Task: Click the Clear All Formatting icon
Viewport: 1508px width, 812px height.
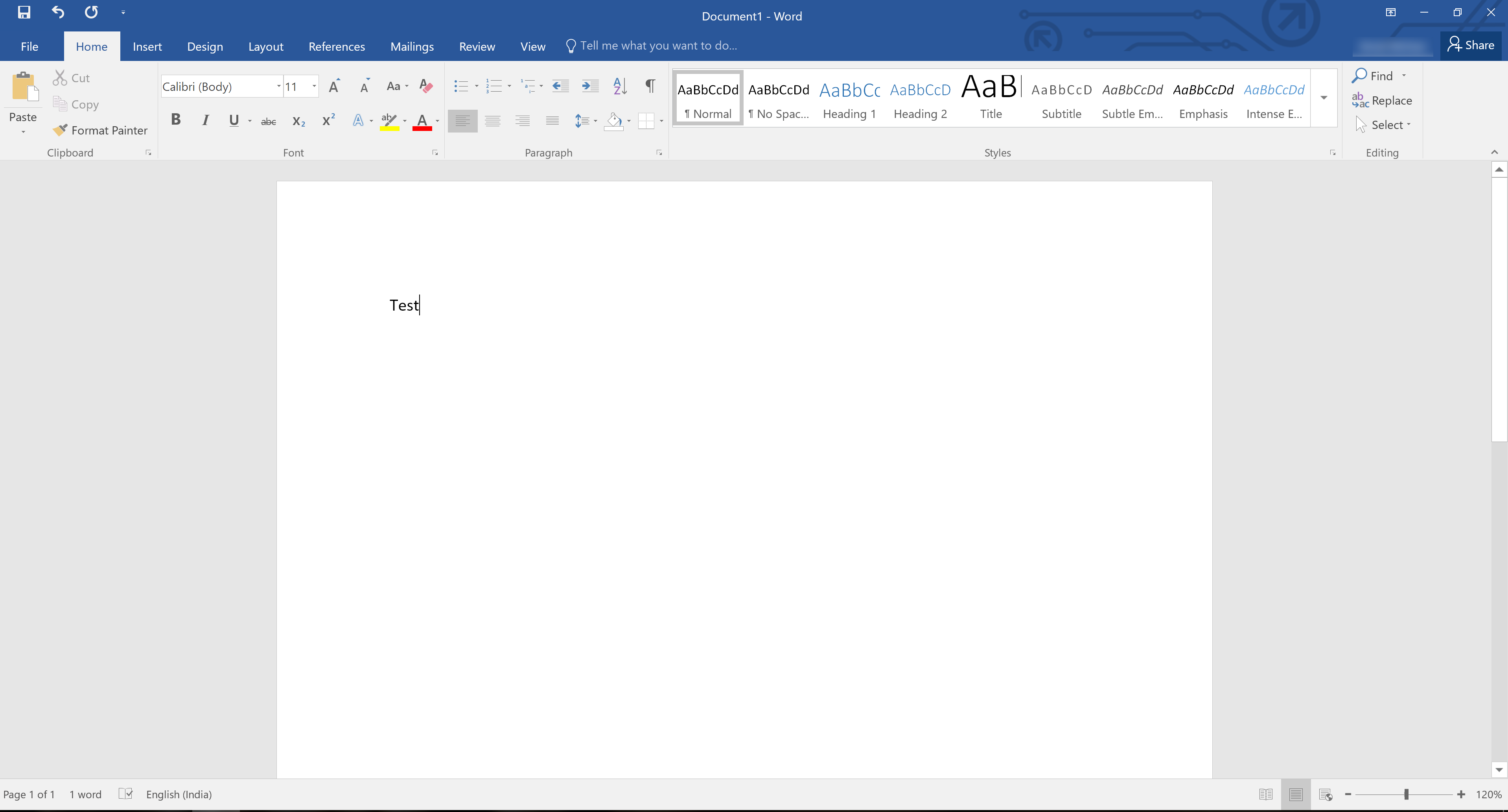Action: coord(426,87)
